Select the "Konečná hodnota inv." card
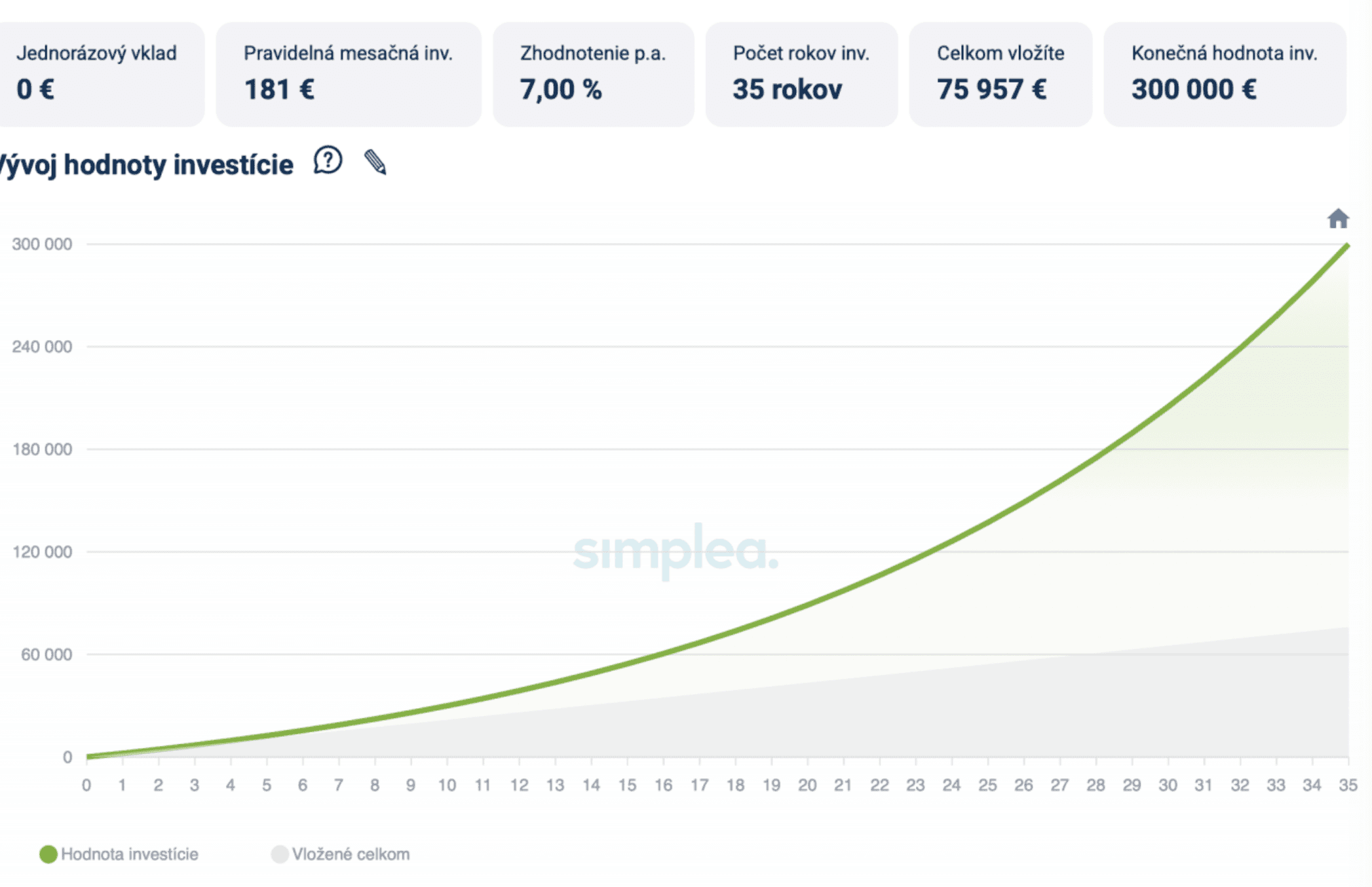1372x887 pixels. pyautogui.click(x=1224, y=73)
